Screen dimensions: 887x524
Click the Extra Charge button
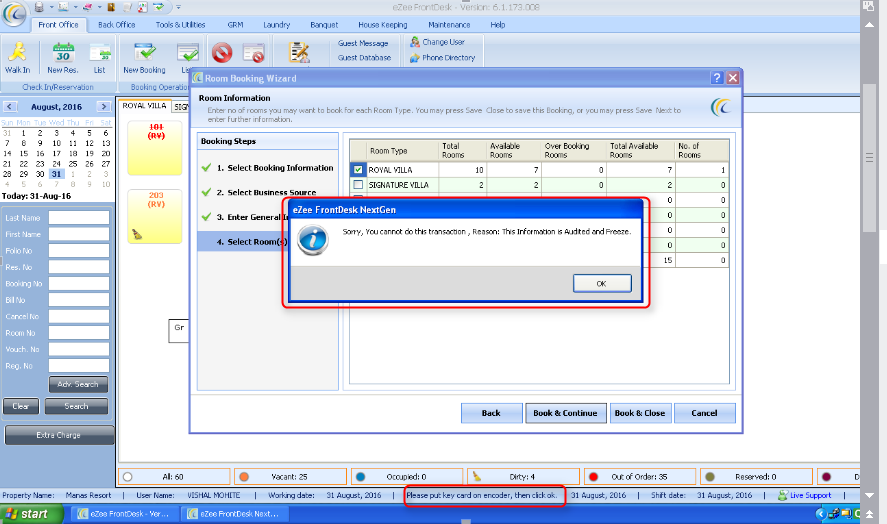pos(59,435)
